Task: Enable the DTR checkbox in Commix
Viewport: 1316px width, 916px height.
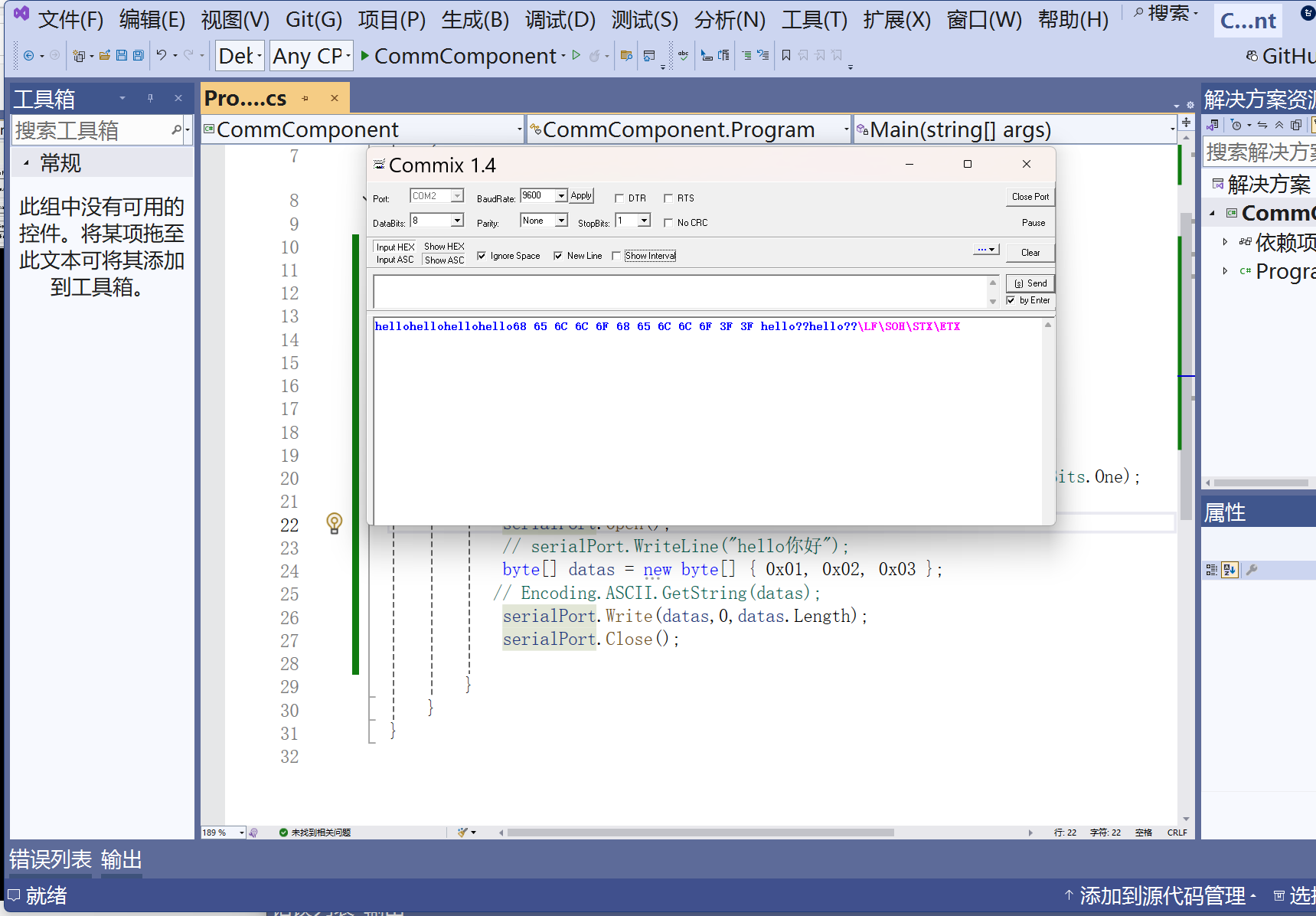Action: 619,198
